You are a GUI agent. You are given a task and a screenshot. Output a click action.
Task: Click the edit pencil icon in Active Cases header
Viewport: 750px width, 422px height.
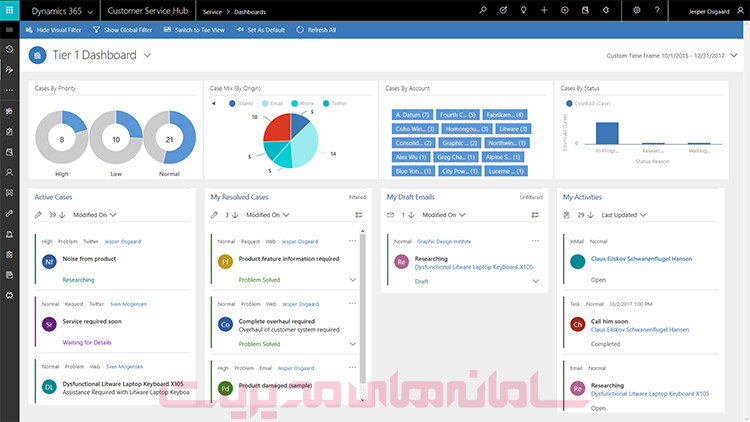pos(38,215)
